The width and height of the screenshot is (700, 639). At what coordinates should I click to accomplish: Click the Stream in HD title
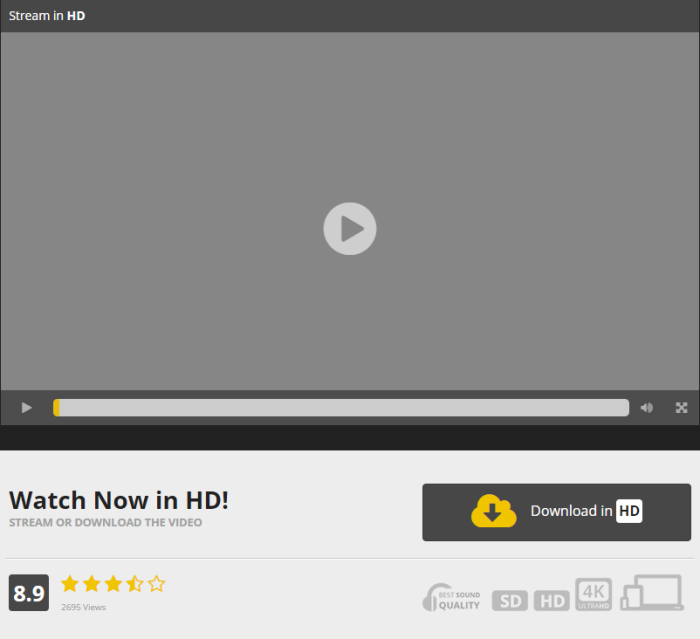click(47, 16)
